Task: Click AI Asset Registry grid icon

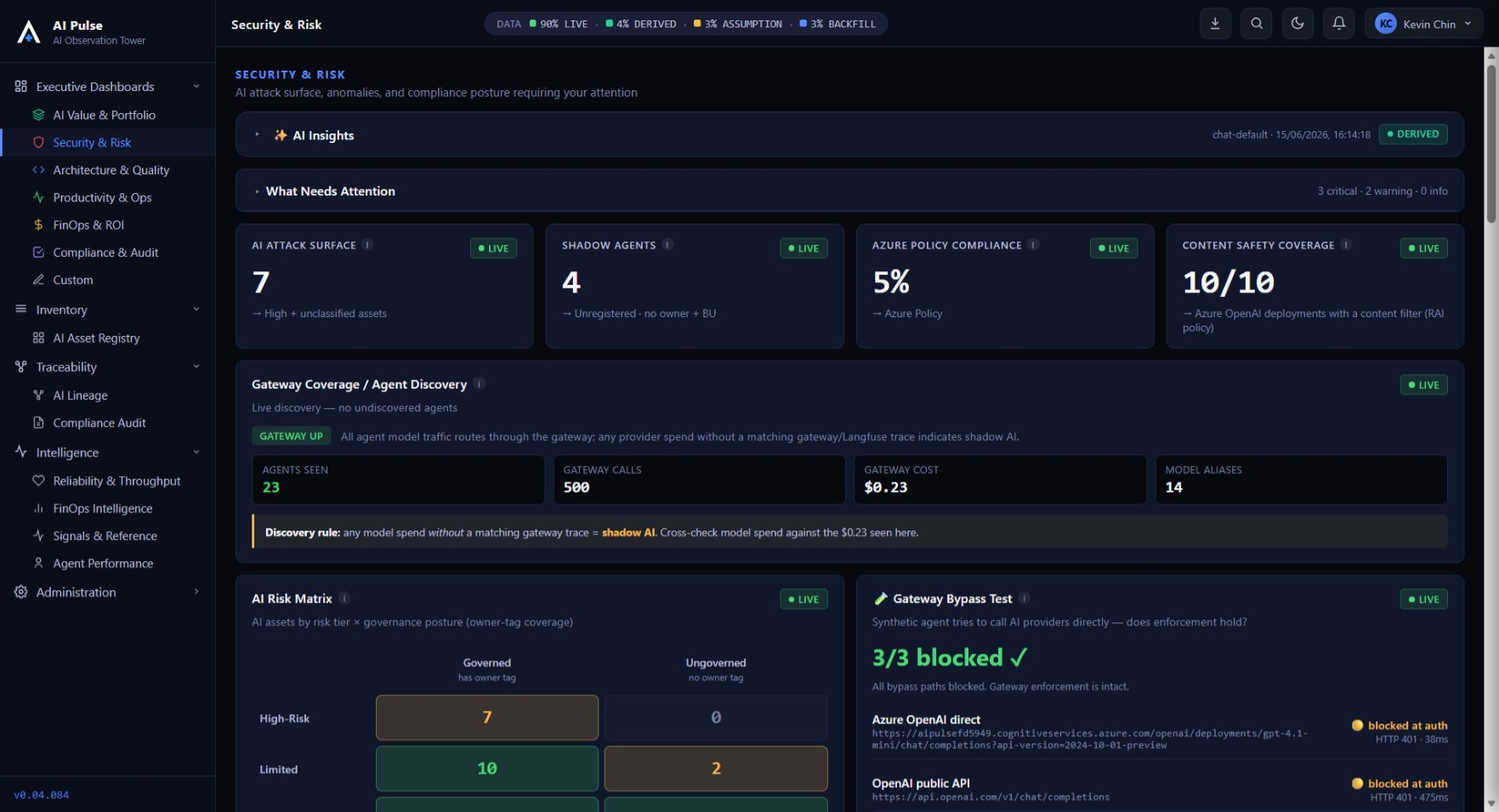Action: (x=38, y=338)
